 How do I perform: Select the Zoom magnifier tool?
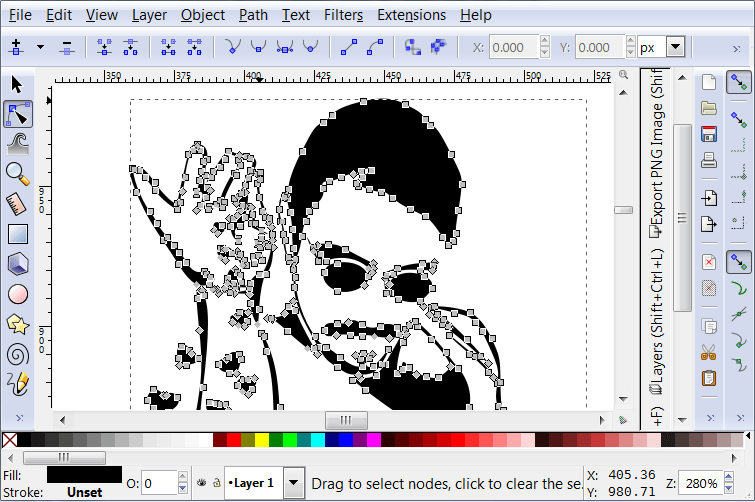tap(17, 173)
